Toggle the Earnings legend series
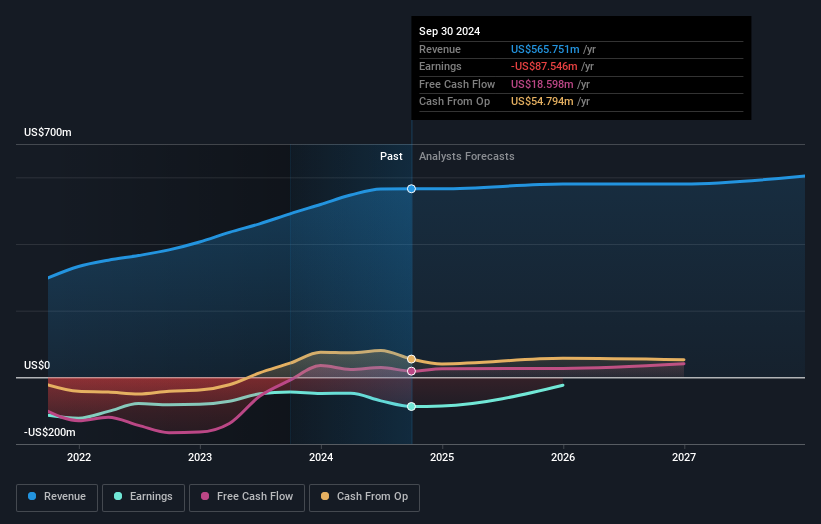The height and width of the screenshot is (524, 821). (x=143, y=497)
